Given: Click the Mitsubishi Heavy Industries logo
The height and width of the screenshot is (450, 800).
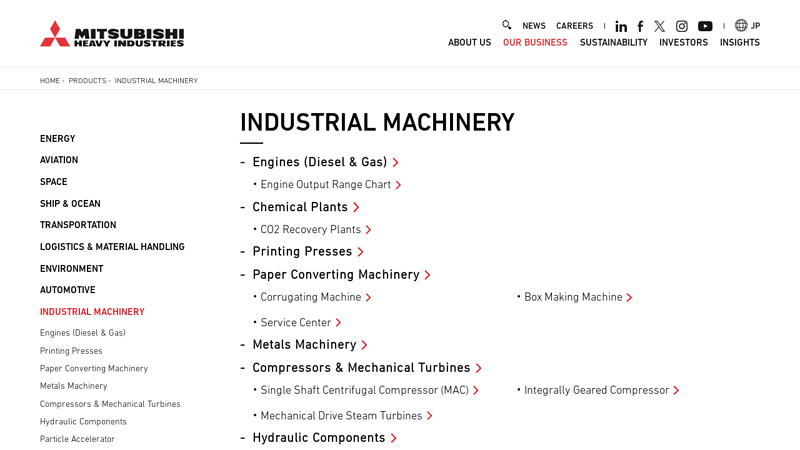Looking at the screenshot, I should coord(112,34).
